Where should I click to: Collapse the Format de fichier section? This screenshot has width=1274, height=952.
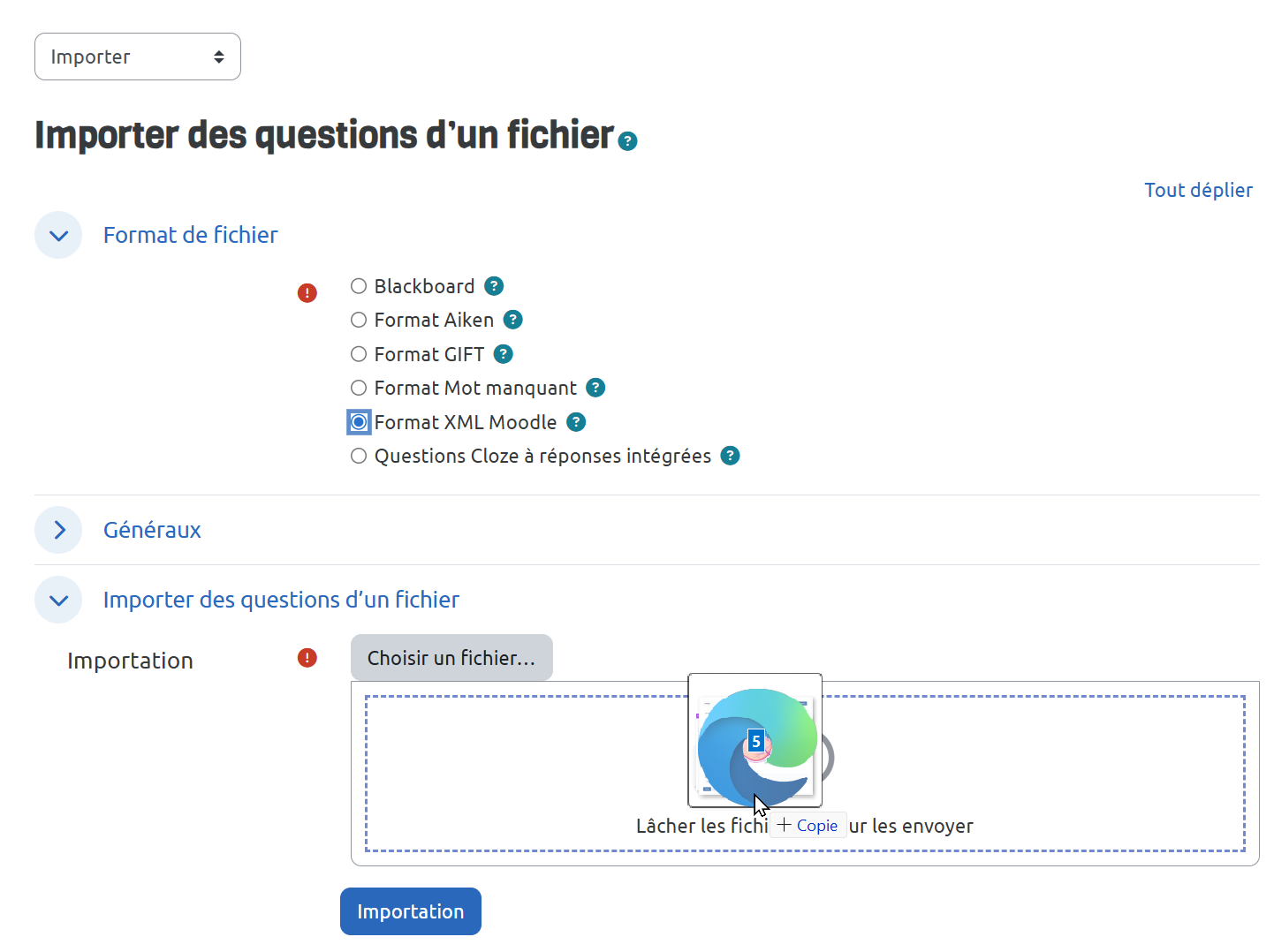click(x=58, y=235)
